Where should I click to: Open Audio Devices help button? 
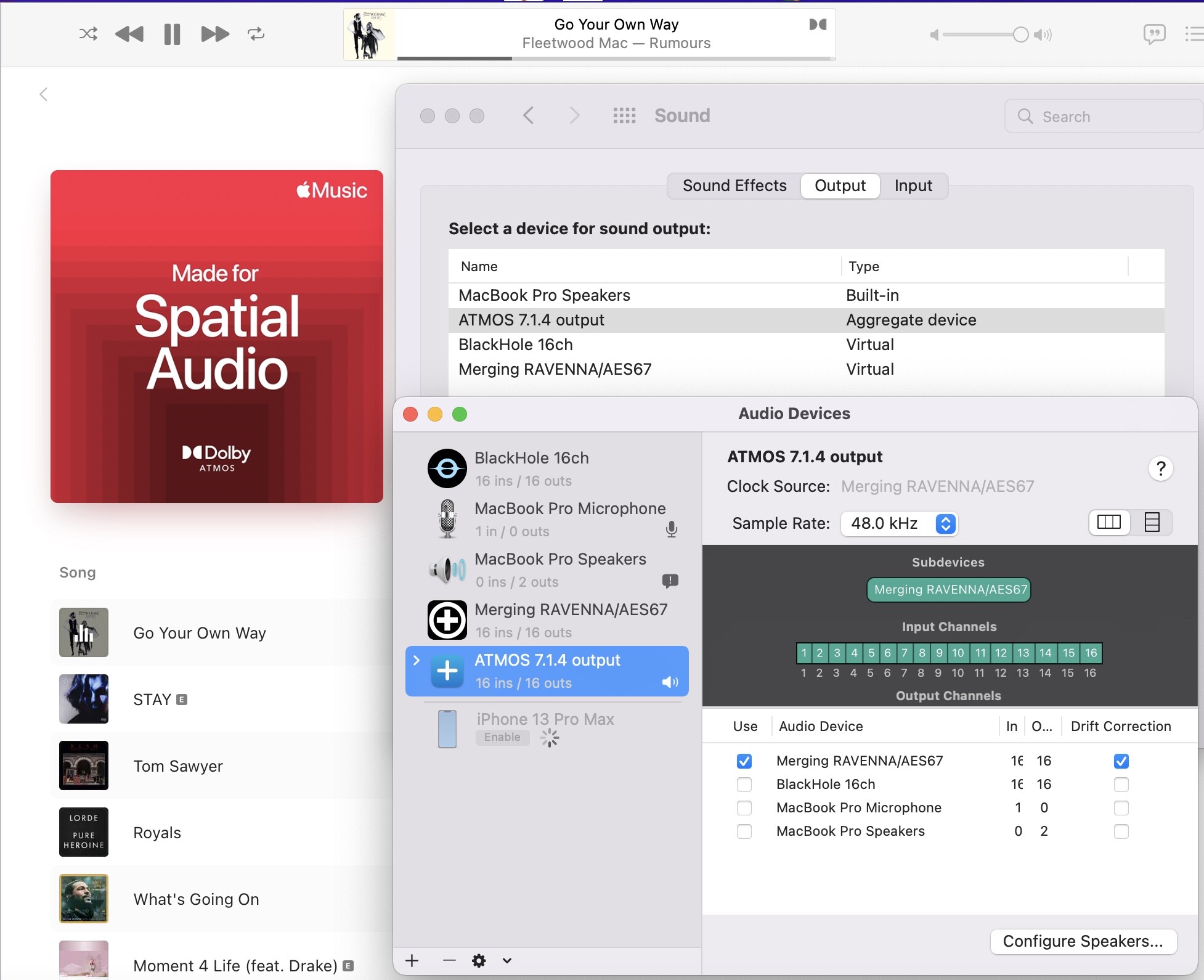point(1160,468)
